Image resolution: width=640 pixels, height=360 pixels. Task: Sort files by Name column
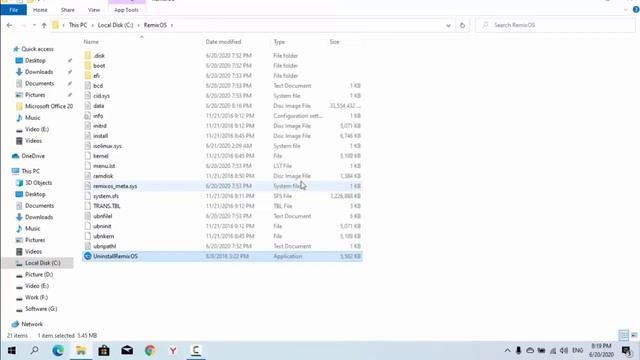point(91,42)
